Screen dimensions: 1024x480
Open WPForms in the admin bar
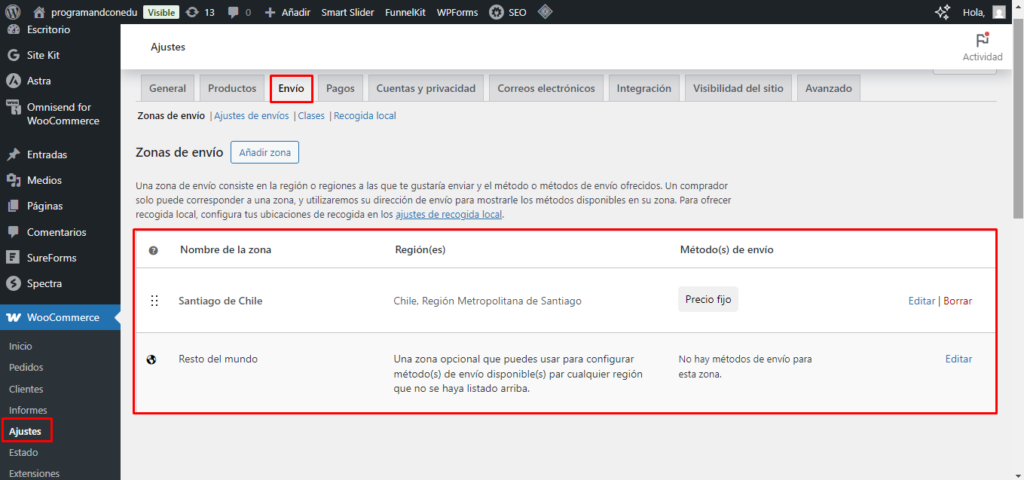point(456,12)
